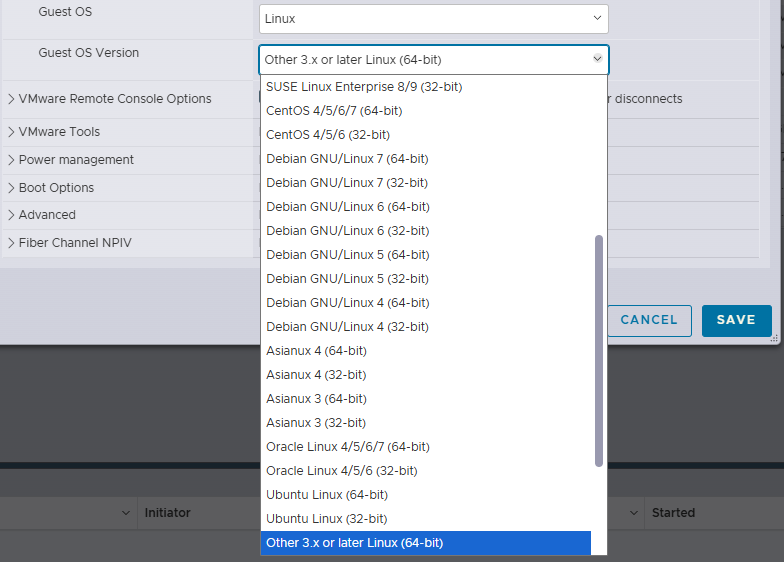Screen dimensions: 784x562
Task: Click the dropdown list scrollbar thumb
Action: 598,351
